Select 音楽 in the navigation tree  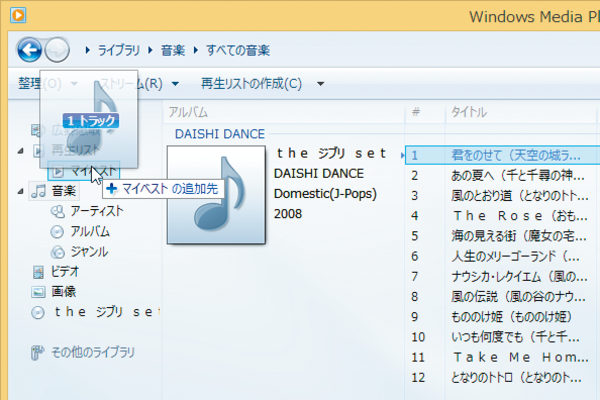pos(64,191)
